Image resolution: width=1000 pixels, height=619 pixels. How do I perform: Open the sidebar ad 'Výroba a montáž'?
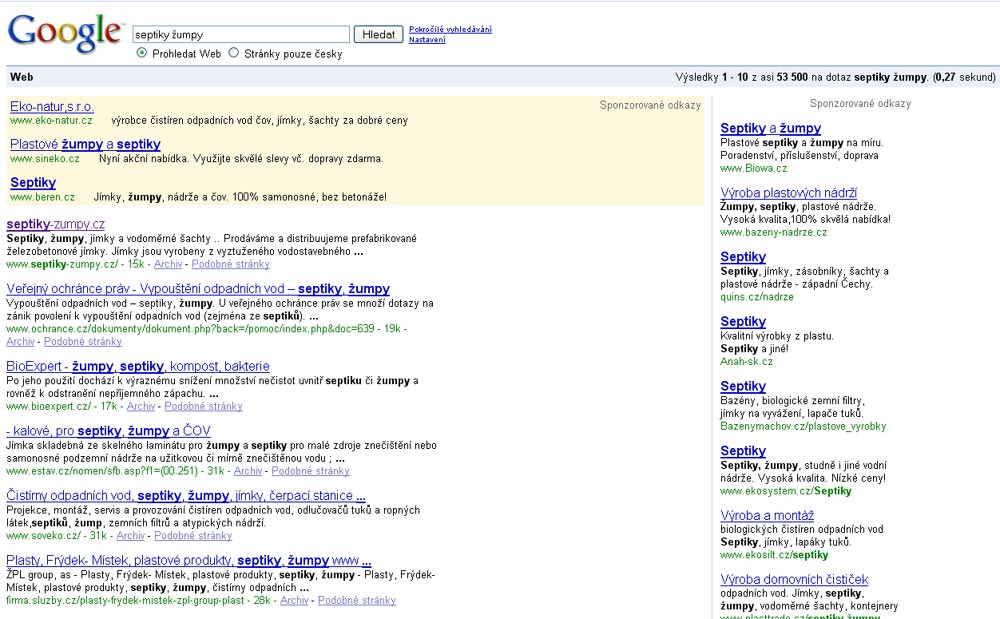tap(767, 515)
